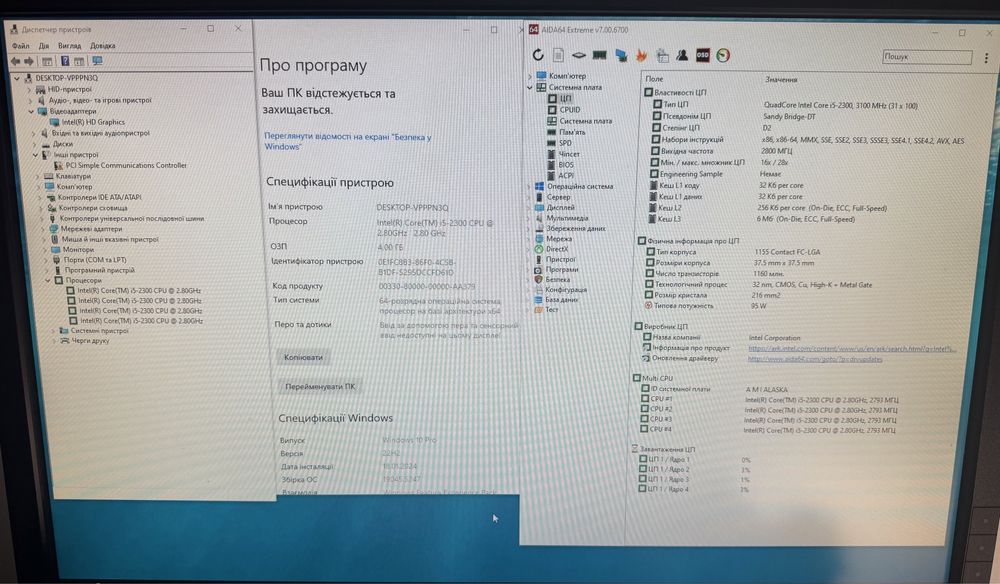Screen dimensions: 1000x584
Task: Click Поле column header in AIDA64
Action: click(654, 79)
